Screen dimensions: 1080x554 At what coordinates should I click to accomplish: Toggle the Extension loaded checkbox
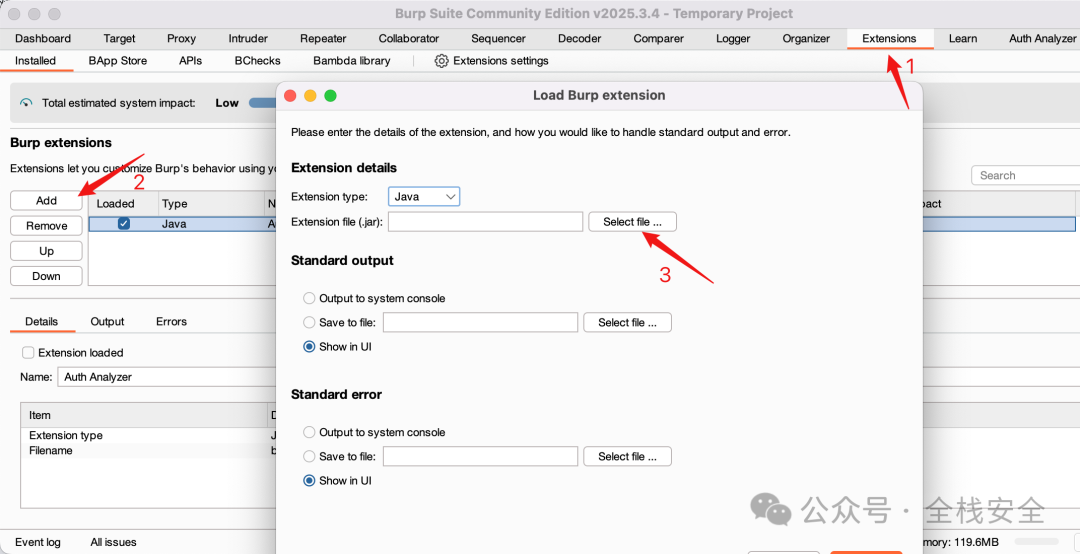(28, 353)
